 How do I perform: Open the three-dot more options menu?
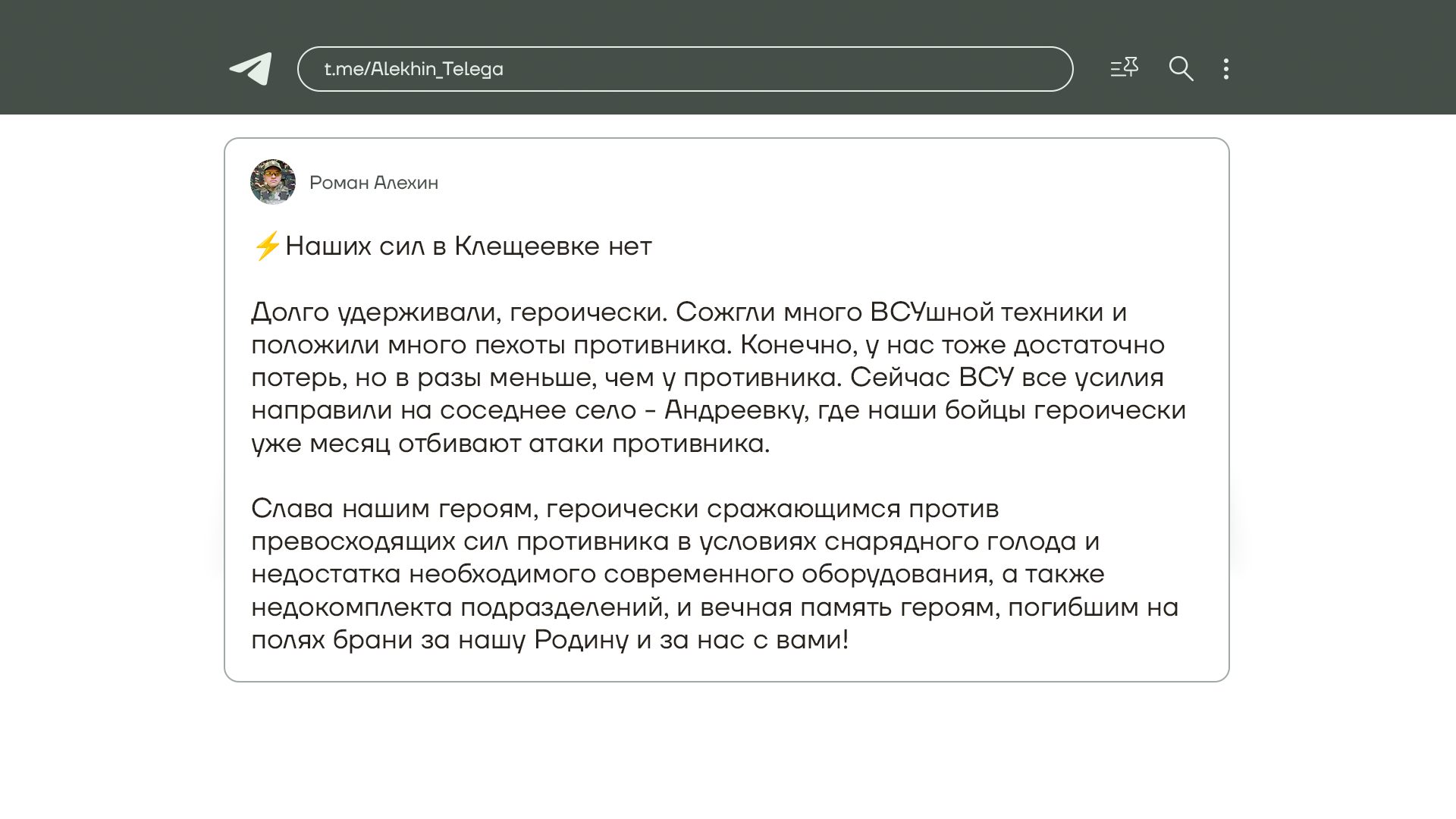[x=1226, y=69]
